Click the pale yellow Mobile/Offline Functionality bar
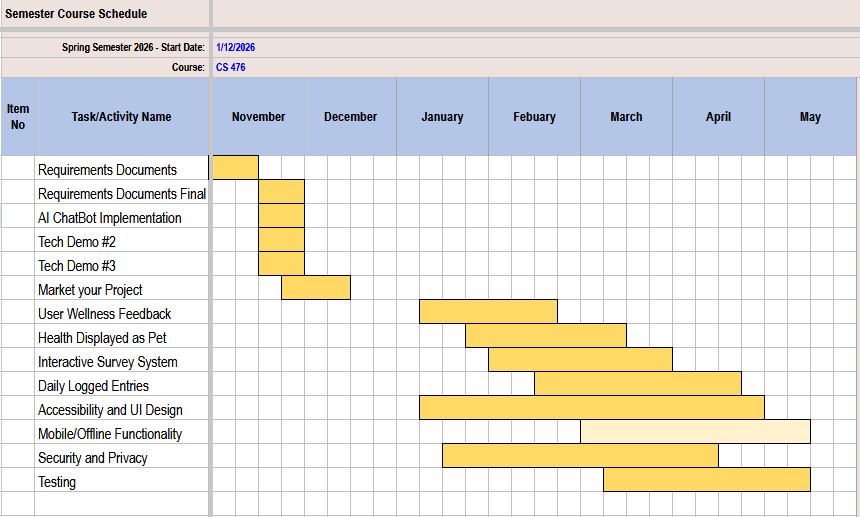The width and height of the screenshot is (860, 517). [x=695, y=432]
